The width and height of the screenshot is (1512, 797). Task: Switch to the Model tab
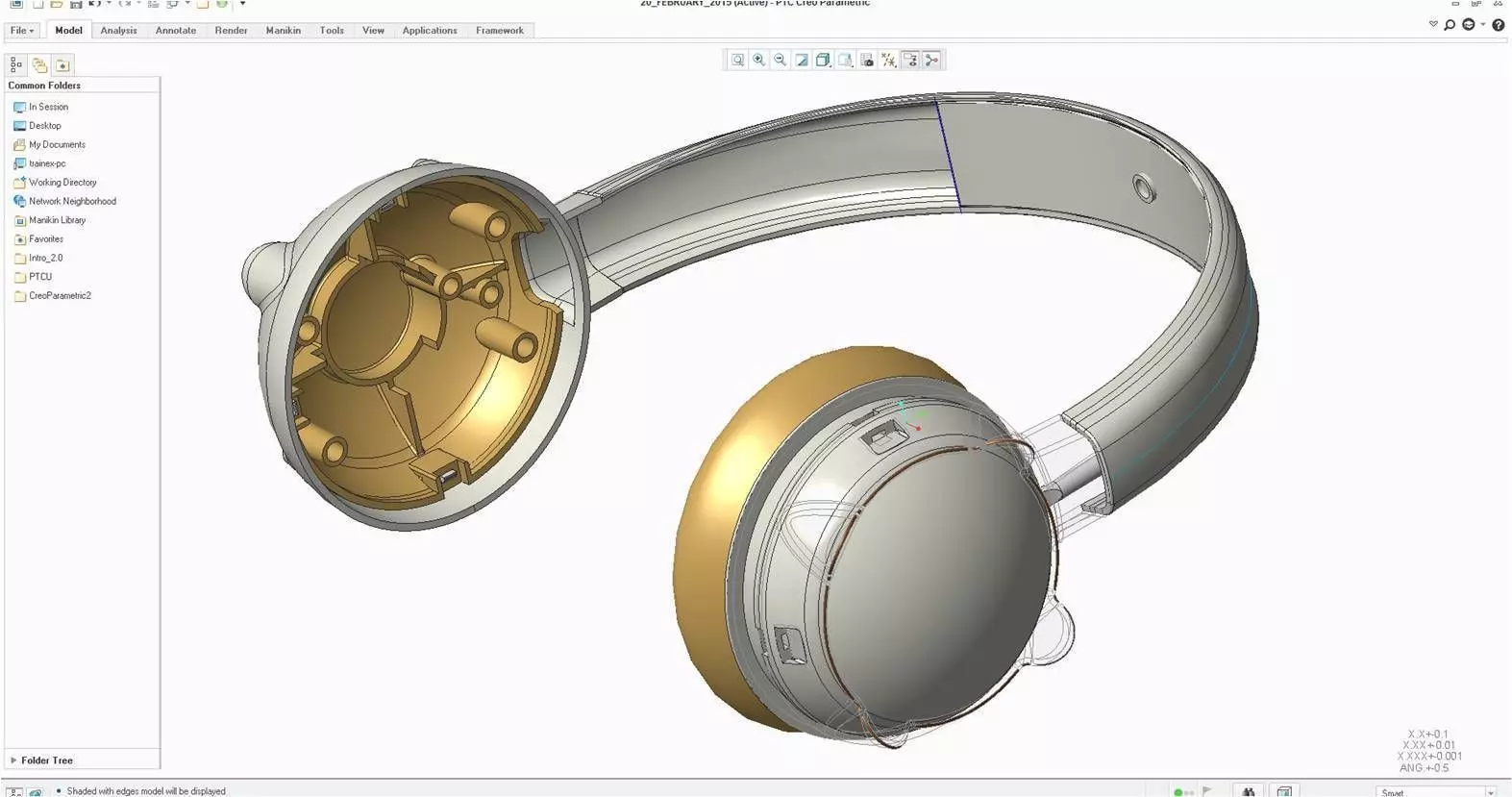68,31
